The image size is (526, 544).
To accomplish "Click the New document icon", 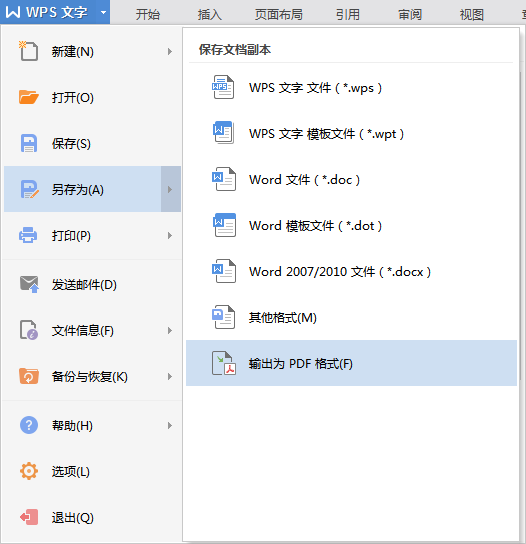I will click(x=28, y=51).
